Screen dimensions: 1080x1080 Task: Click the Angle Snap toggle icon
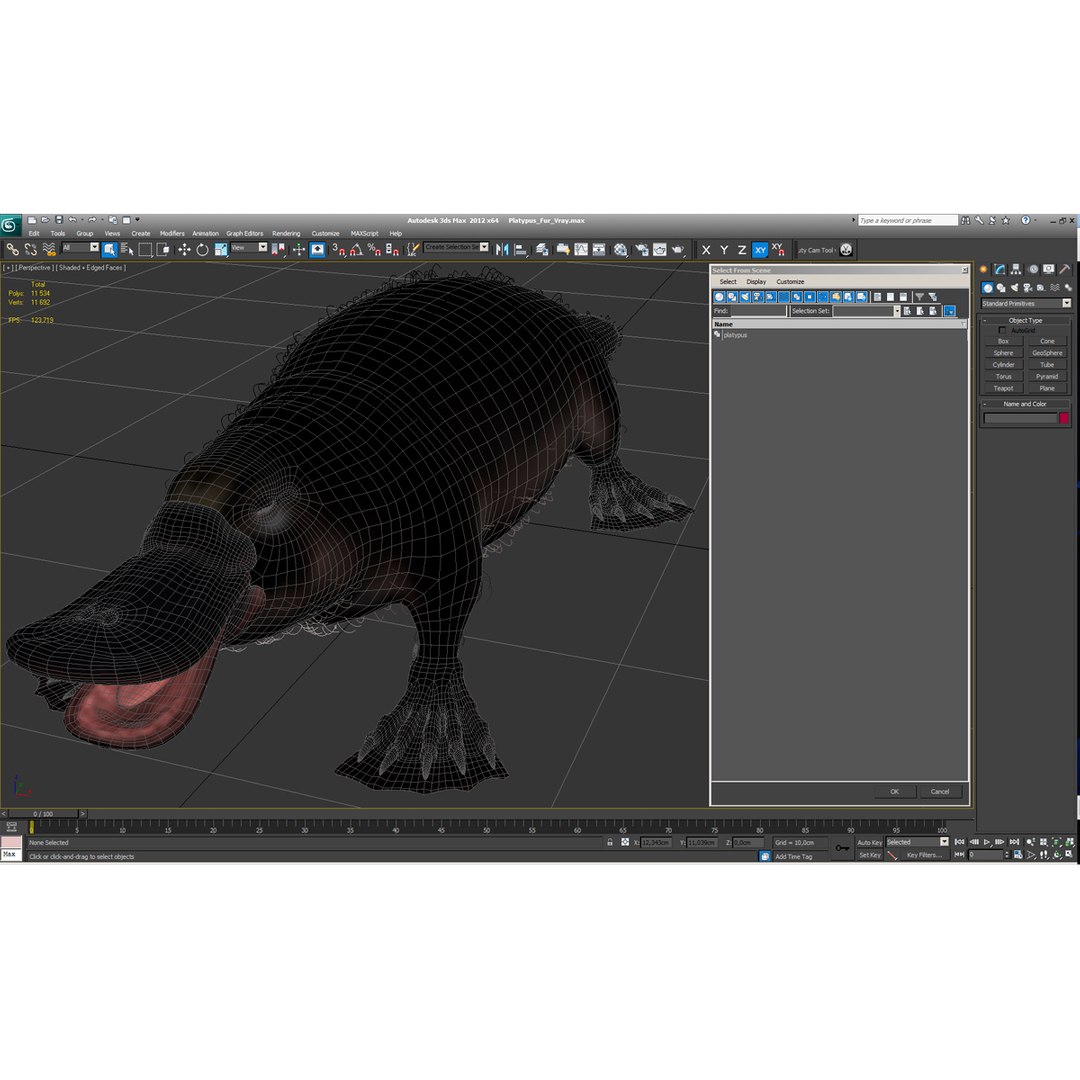356,249
